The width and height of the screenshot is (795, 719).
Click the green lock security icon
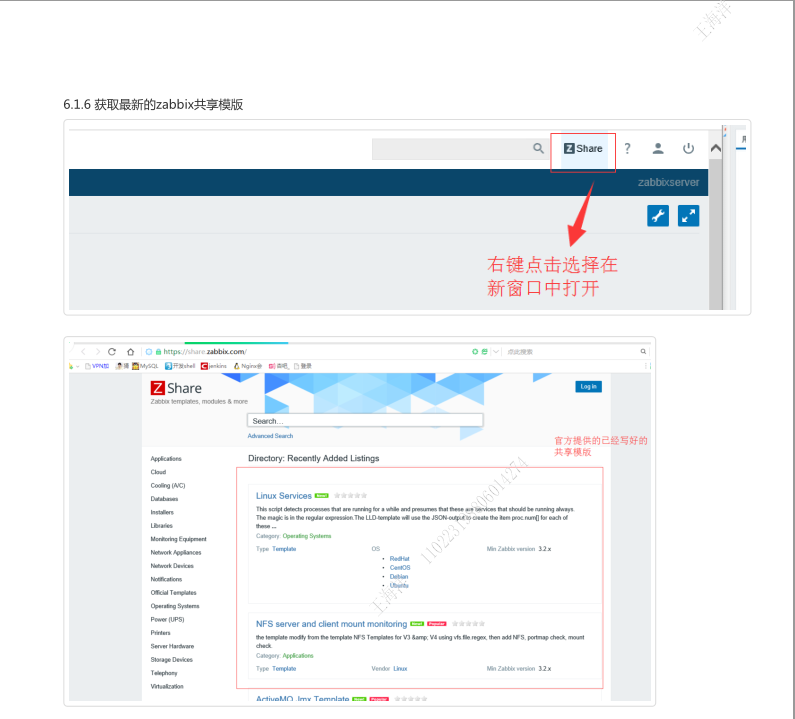tap(158, 352)
